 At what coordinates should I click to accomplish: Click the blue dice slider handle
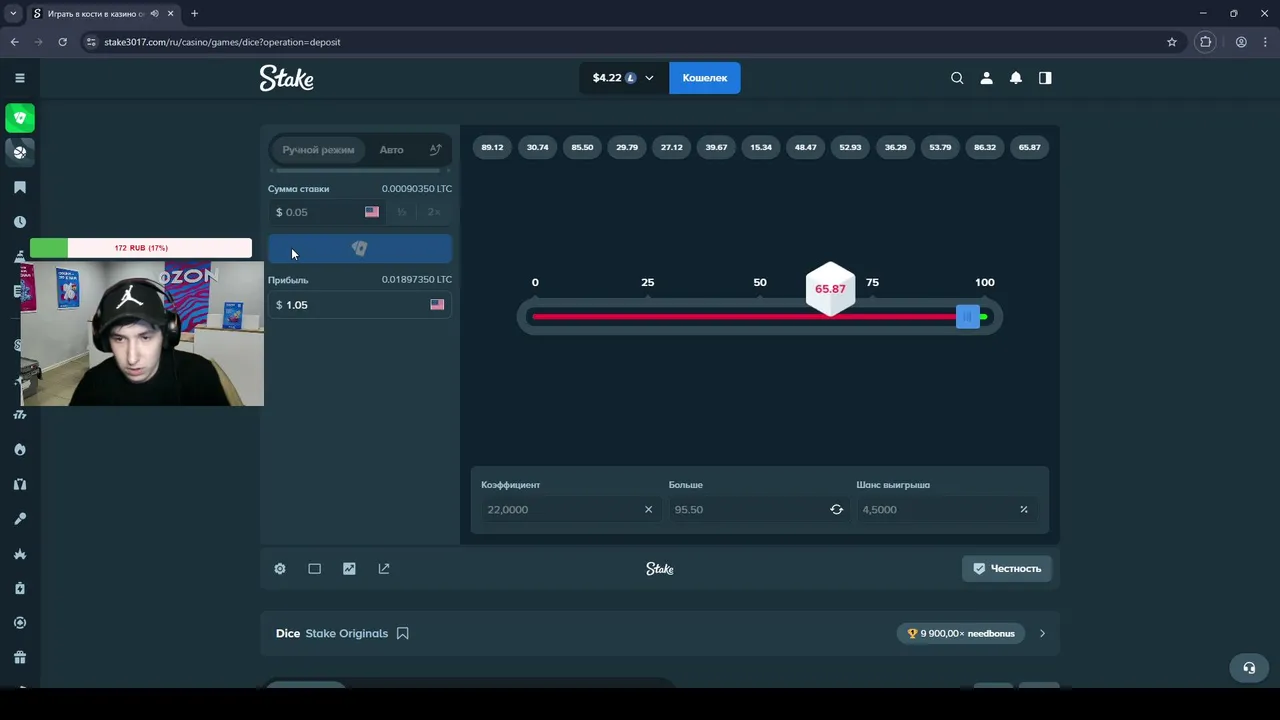coord(967,317)
